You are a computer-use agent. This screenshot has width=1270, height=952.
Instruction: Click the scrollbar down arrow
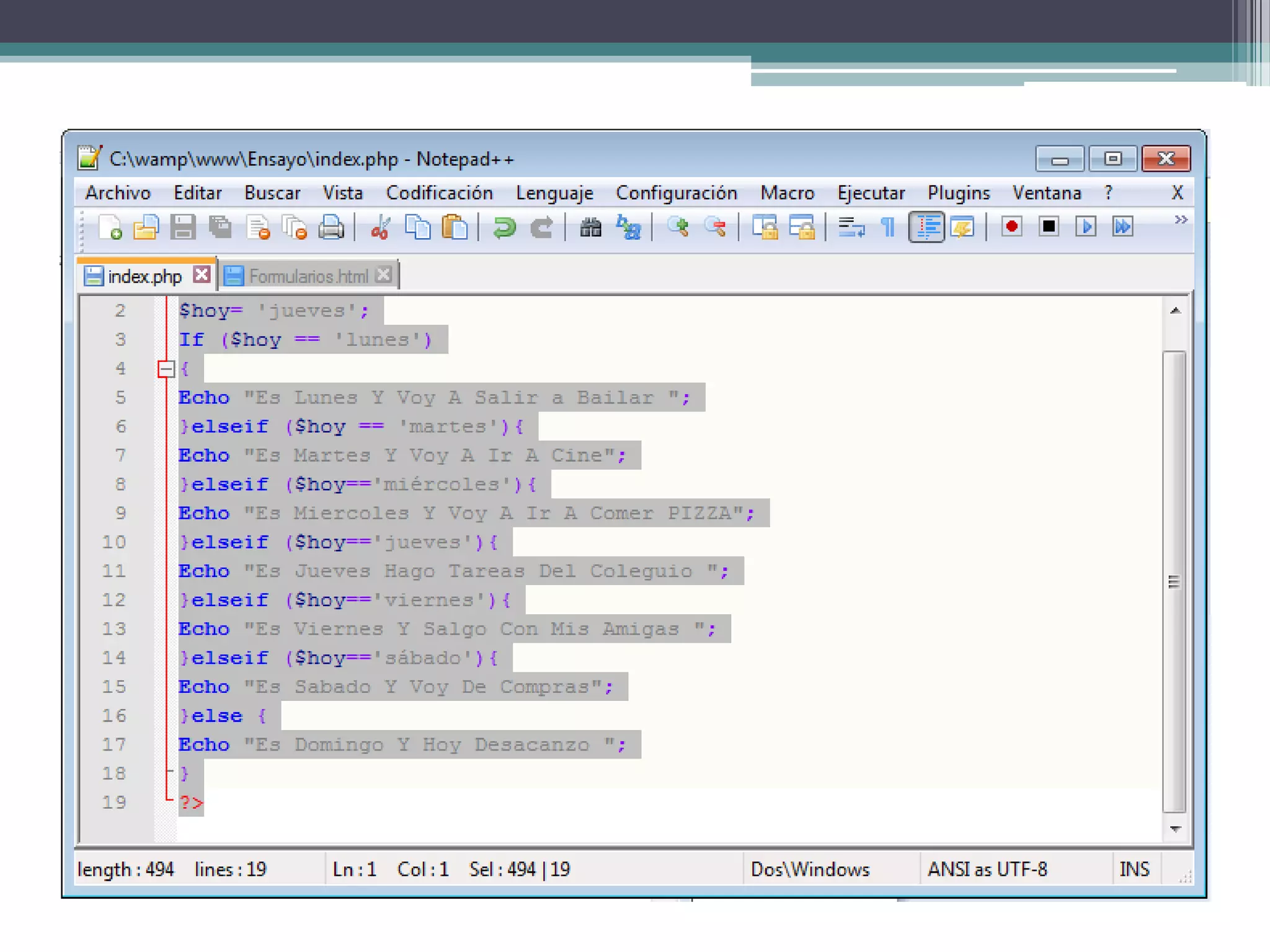1175,829
